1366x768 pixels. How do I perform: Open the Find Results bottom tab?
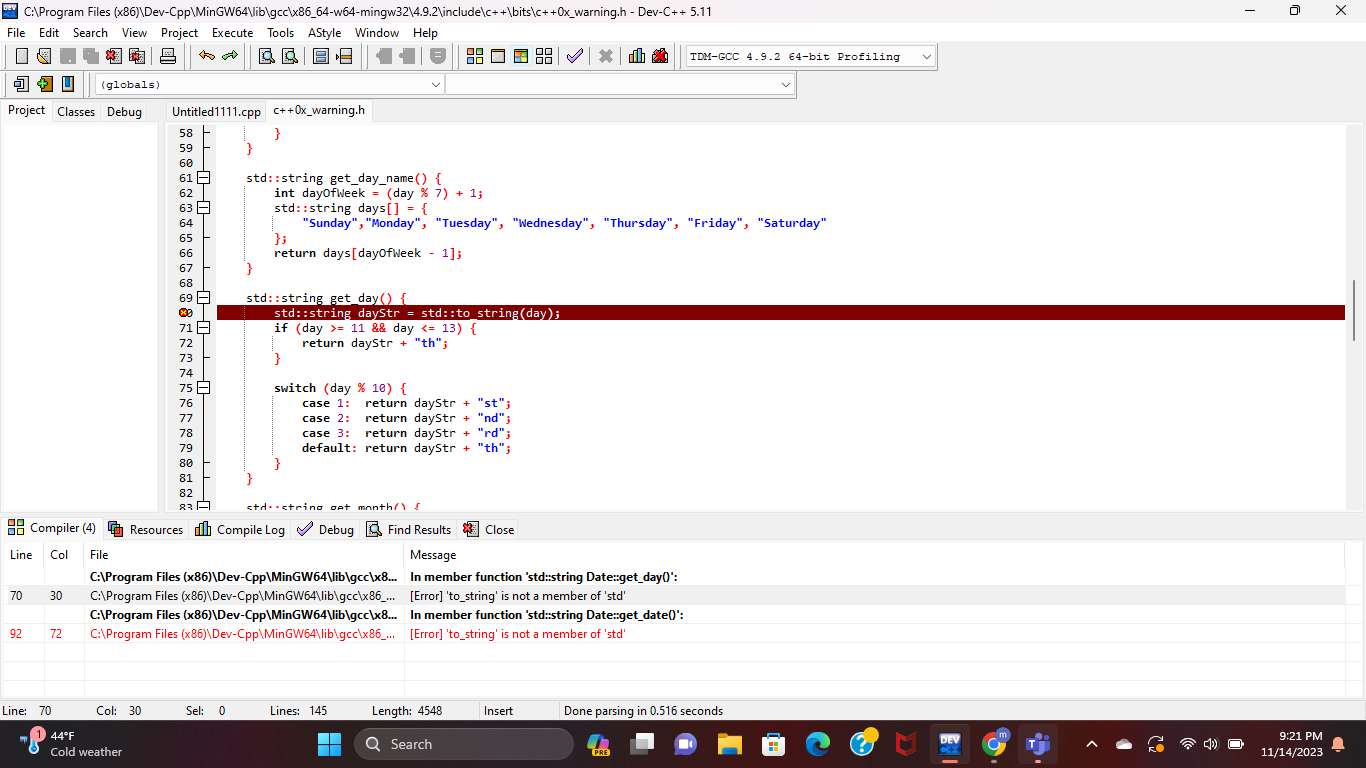[408, 529]
